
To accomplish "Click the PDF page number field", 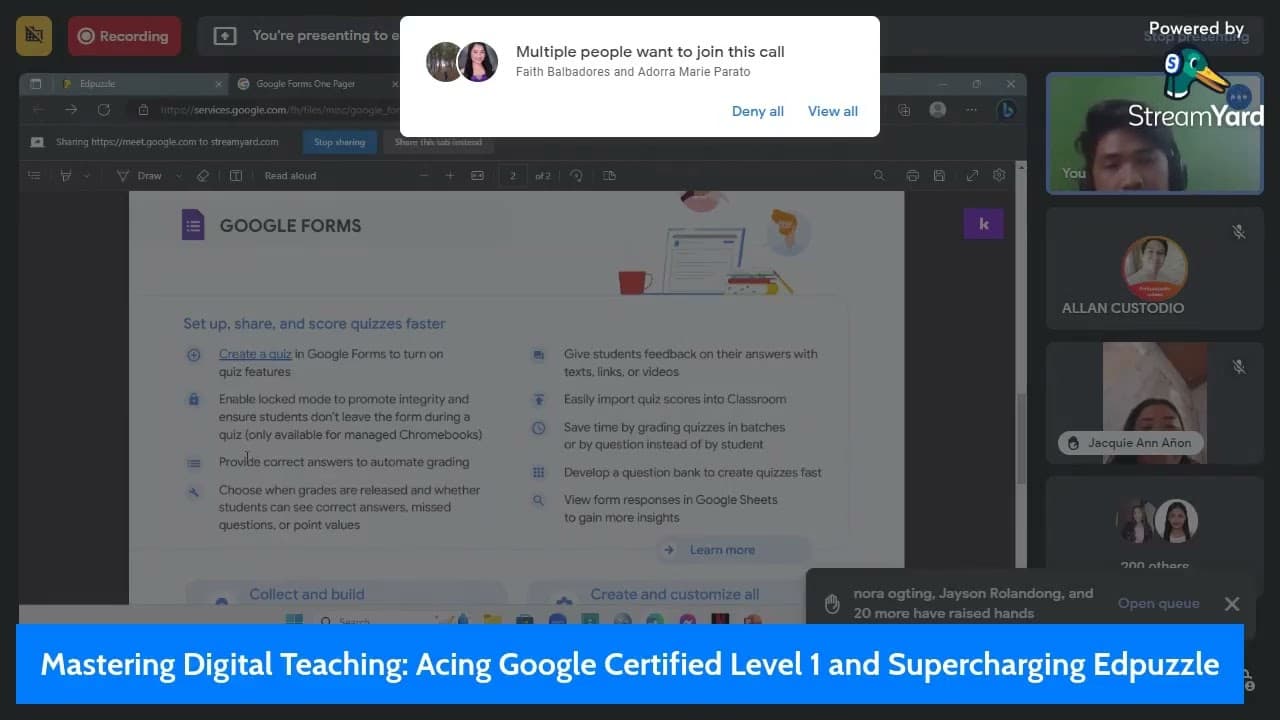I will (x=513, y=176).
